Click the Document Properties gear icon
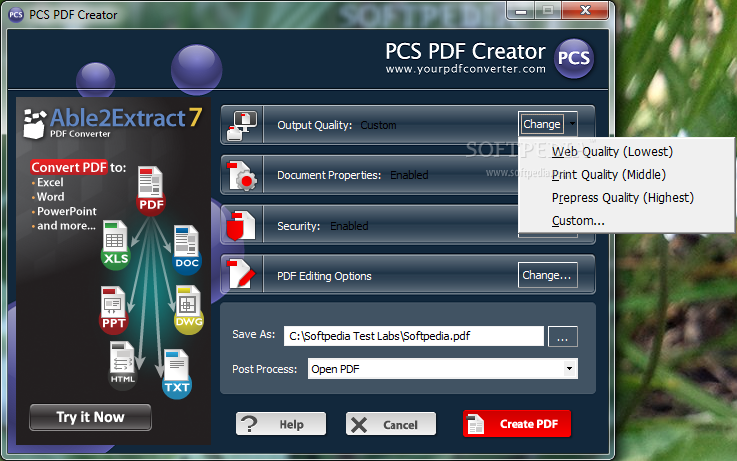This screenshot has width=737, height=461. pyautogui.click(x=242, y=175)
